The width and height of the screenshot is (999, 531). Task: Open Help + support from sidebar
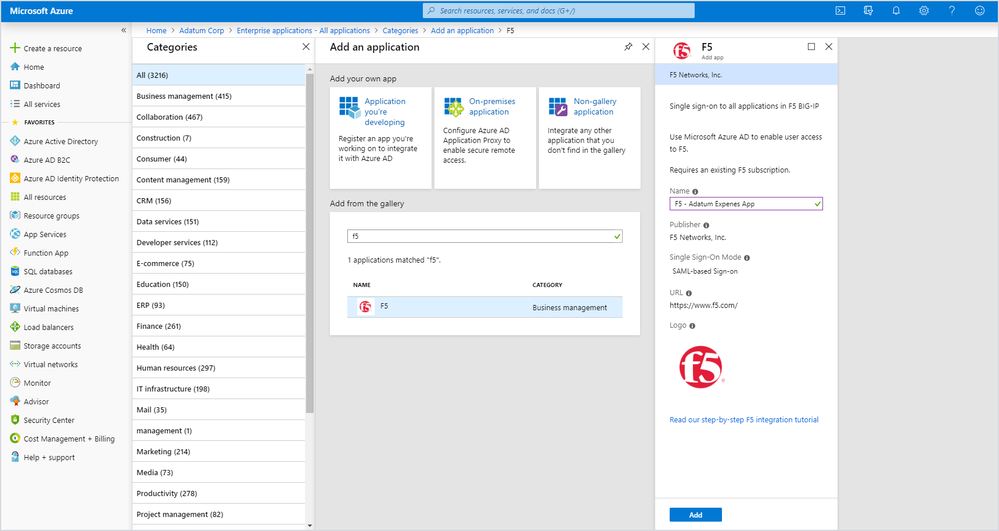42,457
